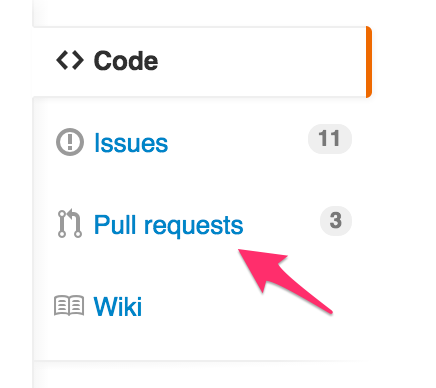Image resolution: width=436 pixels, height=388 pixels.
Task: Click the open-book Wiki icon
Action: pyautogui.click(x=69, y=305)
